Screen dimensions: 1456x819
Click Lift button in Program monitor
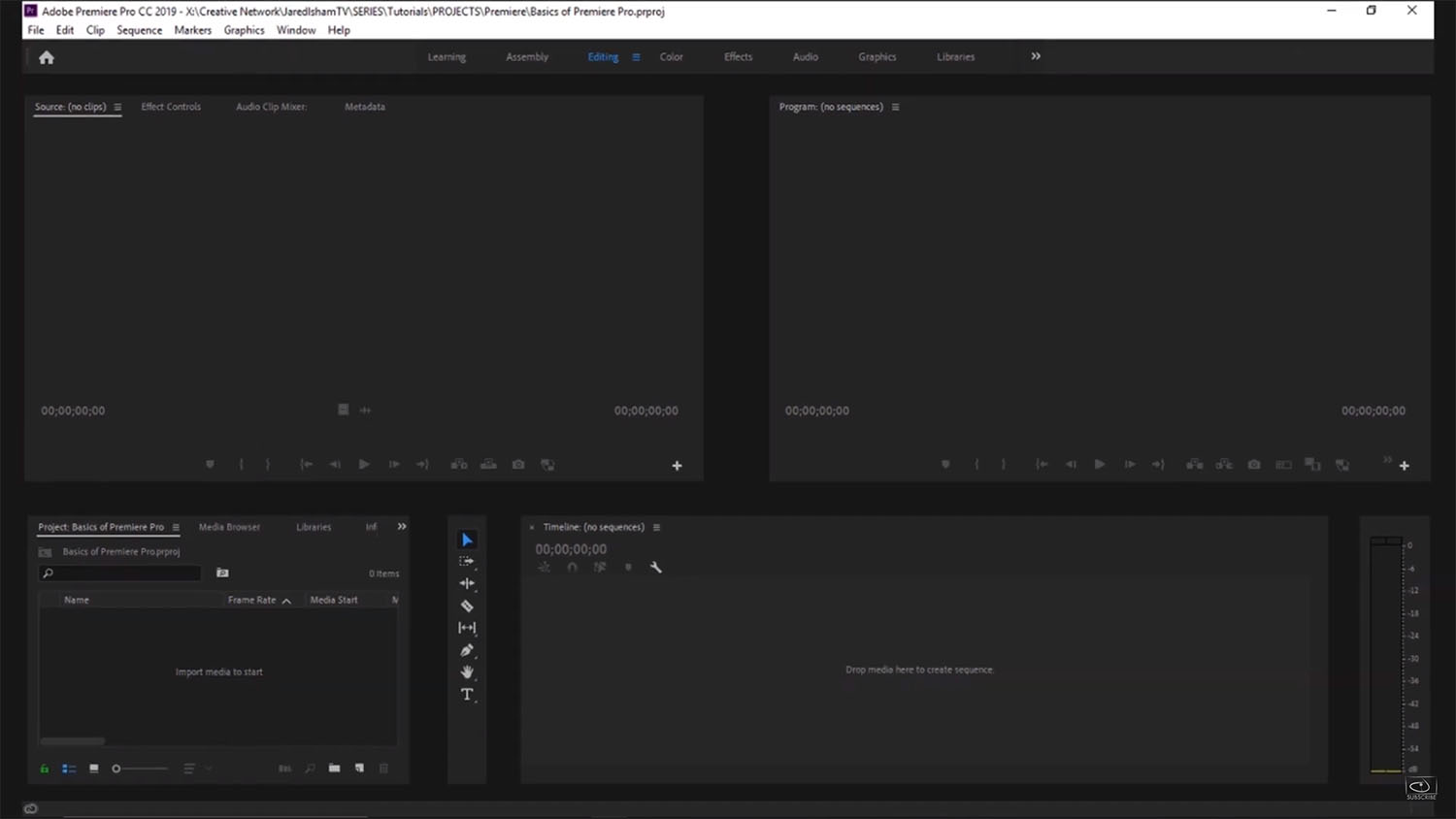pyautogui.click(x=1195, y=465)
